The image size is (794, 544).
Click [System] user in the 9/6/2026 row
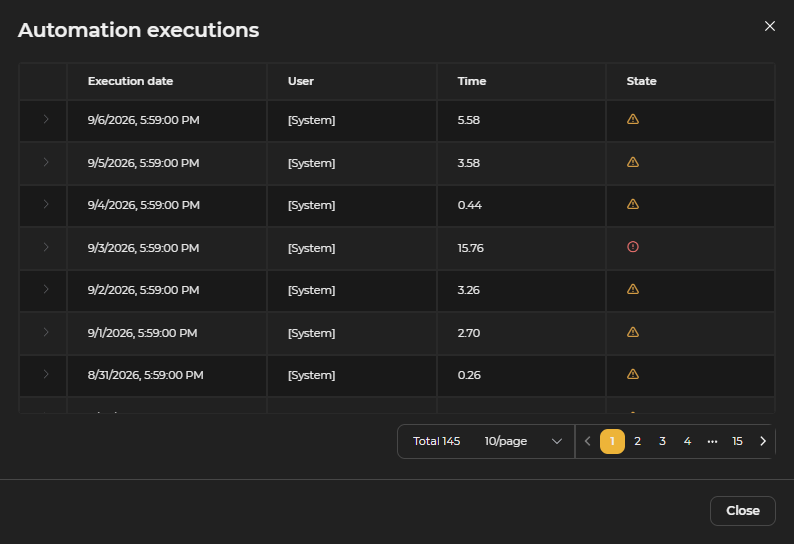click(x=311, y=120)
